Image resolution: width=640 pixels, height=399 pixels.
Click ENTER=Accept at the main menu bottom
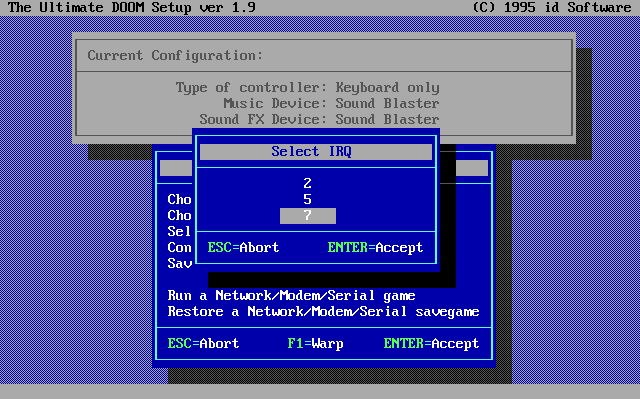(x=431, y=344)
